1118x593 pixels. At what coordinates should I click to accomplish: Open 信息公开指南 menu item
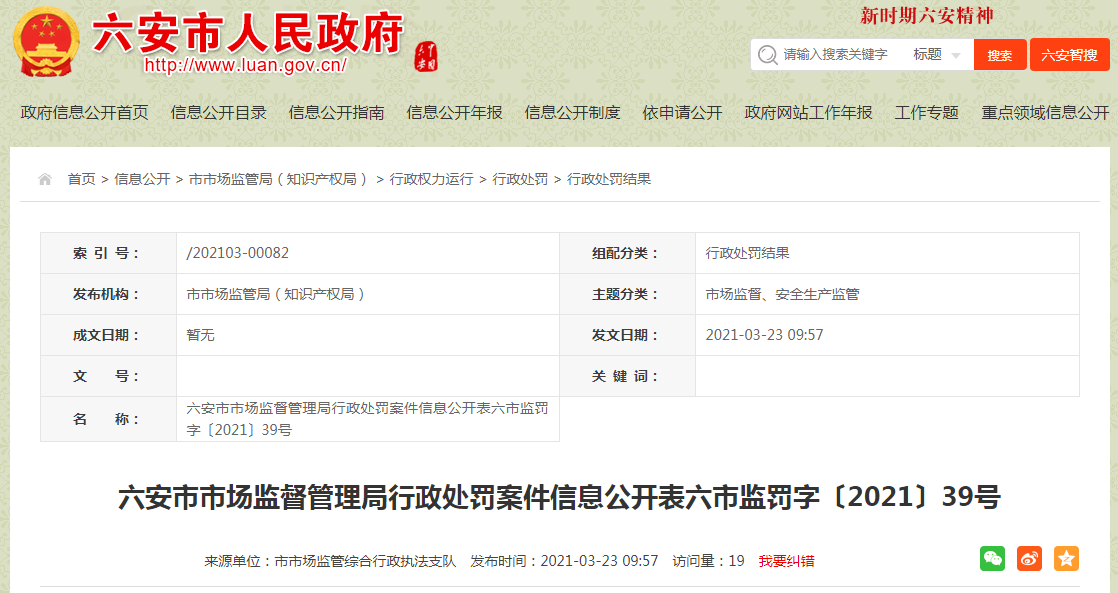[x=337, y=113]
